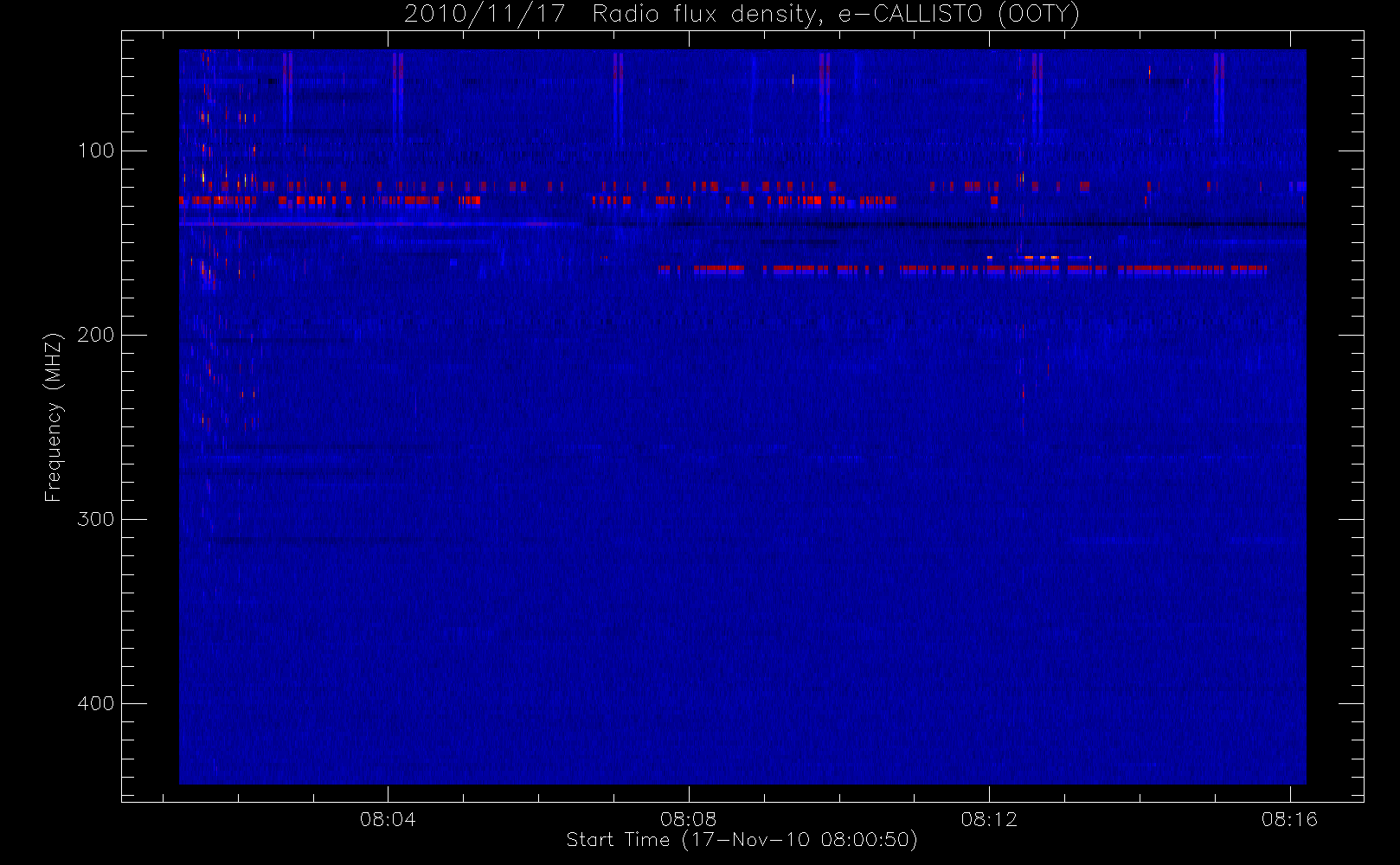The image size is (1400, 865).
Task: Click the 200 frequency tick label
Action: pos(96,335)
